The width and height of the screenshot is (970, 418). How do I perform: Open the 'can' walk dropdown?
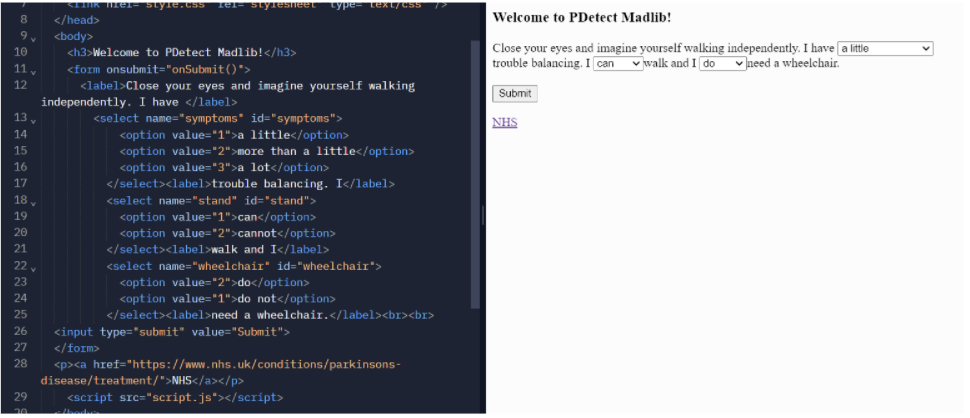[618, 63]
